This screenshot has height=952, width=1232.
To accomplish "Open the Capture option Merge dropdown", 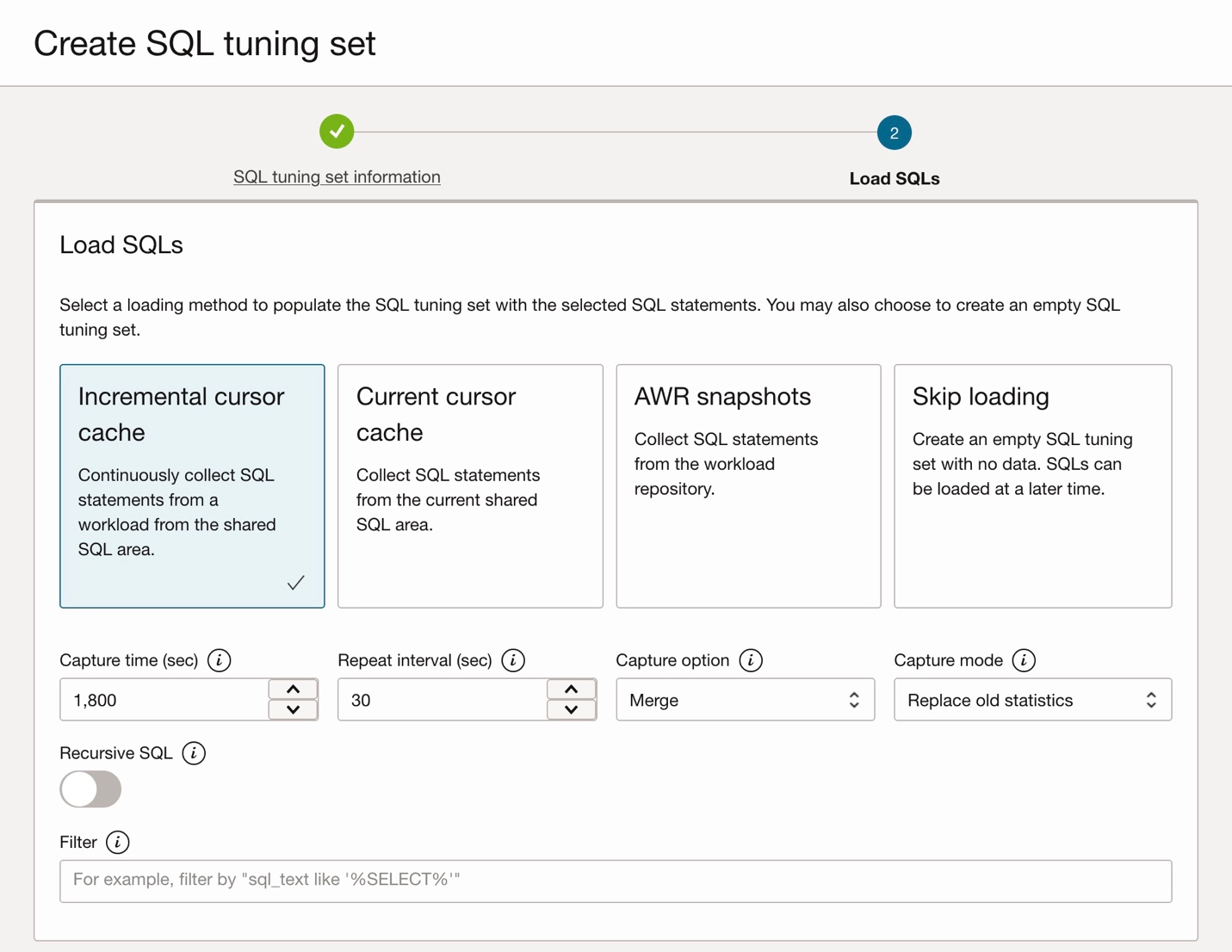I will (x=745, y=700).
